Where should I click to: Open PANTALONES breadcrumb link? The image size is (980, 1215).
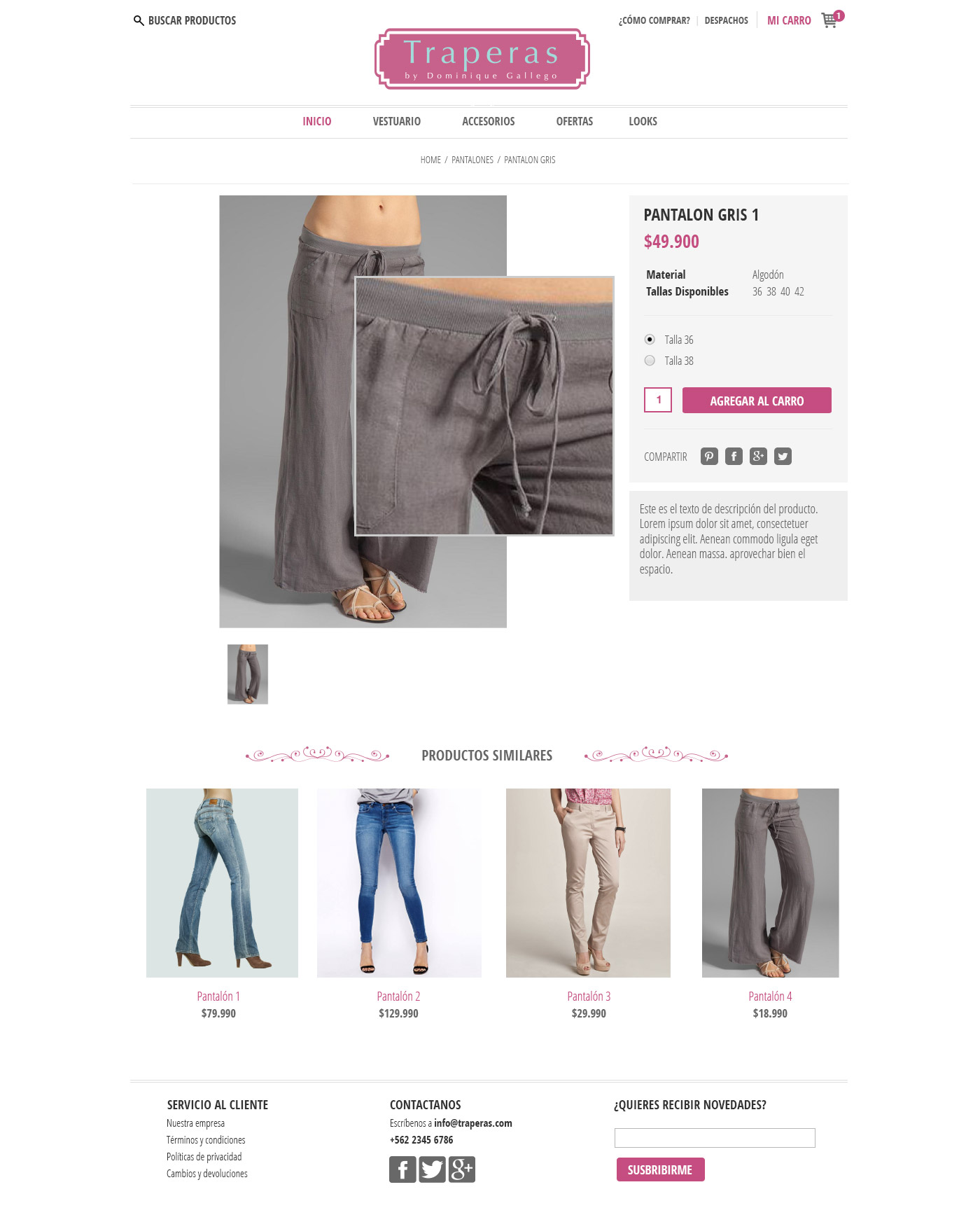tap(472, 160)
